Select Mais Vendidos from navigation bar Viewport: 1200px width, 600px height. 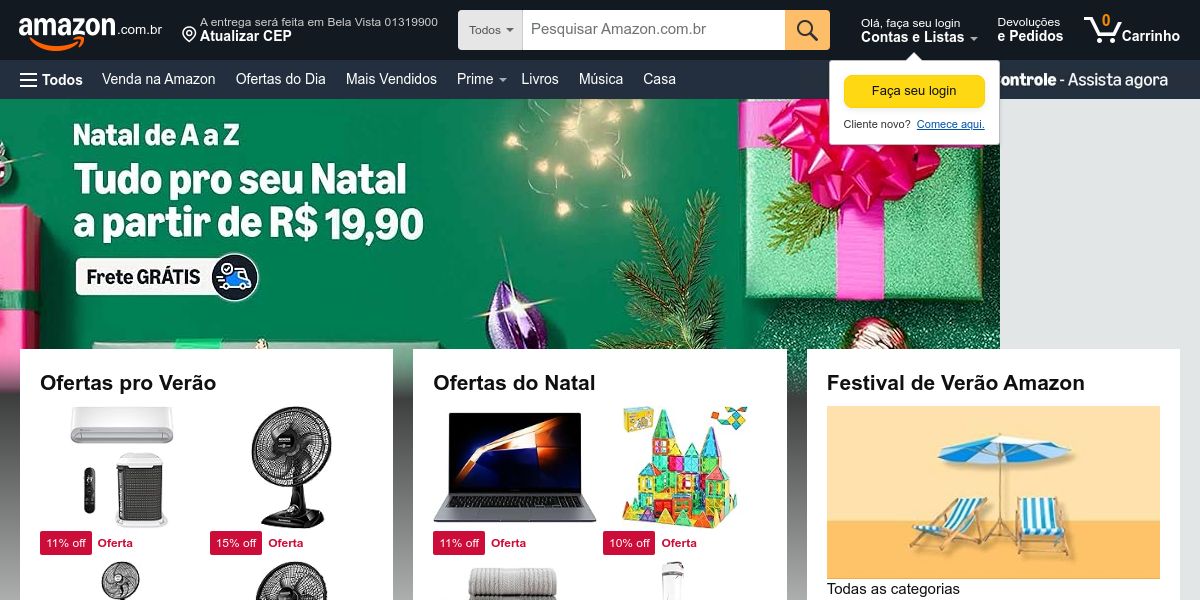pyautogui.click(x=391, y=79)
